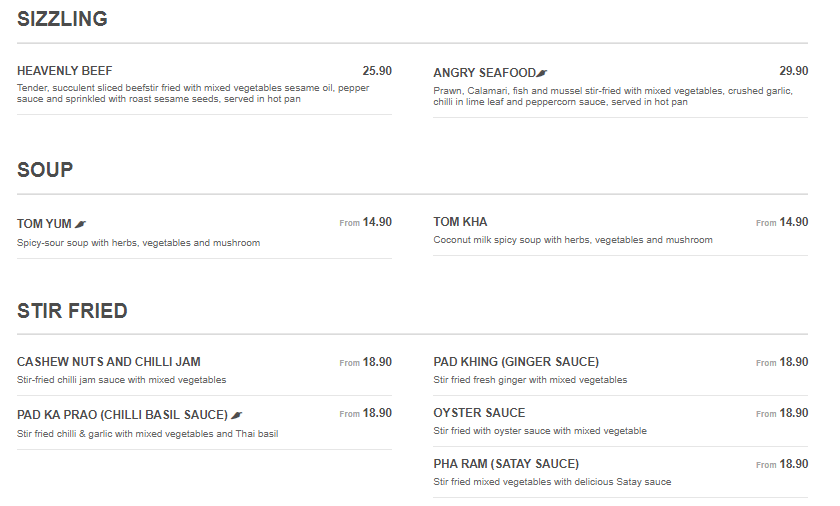840x506 pixels.
Task: Choose the Oyster Sauce stir fry item
Action: tap(479, 413)
